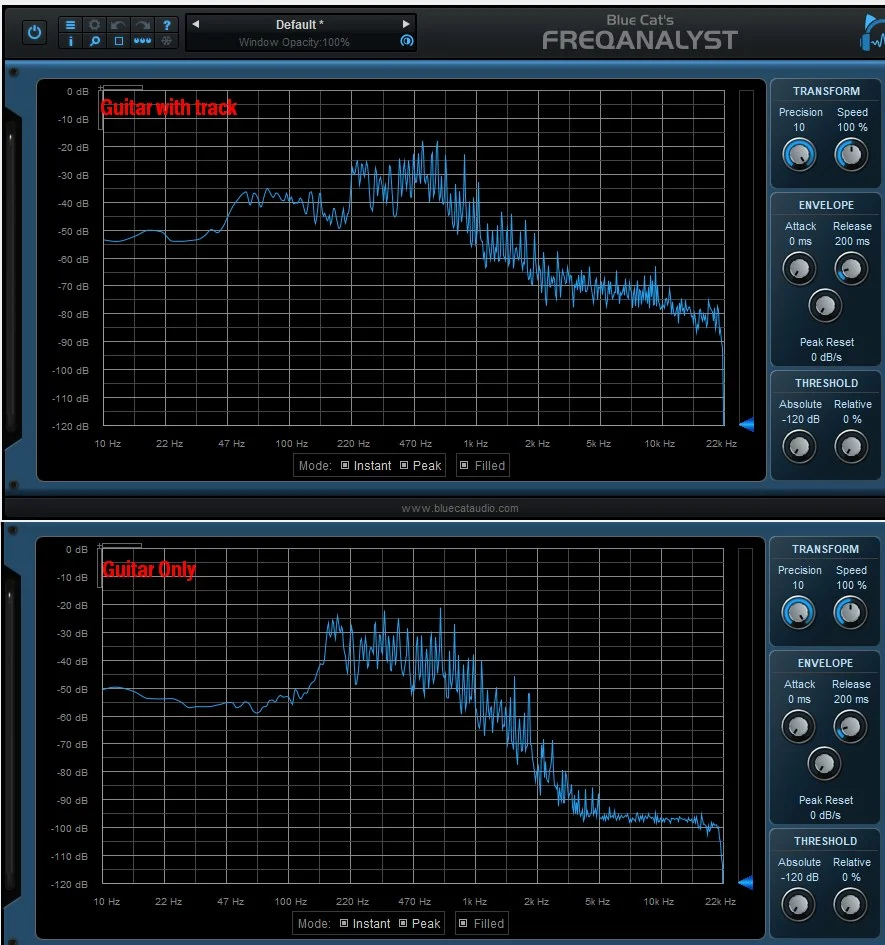885x945 pixels.
Task: Click the top panel Speed value 100 %
Action: [852, 127]
